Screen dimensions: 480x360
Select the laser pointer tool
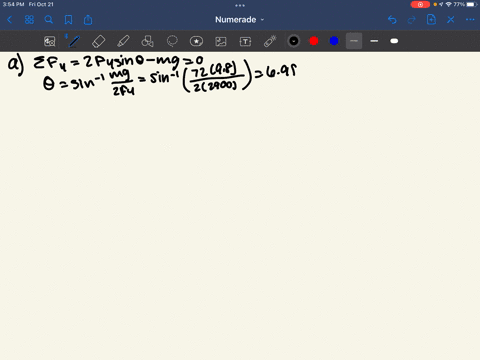(270, 41)
